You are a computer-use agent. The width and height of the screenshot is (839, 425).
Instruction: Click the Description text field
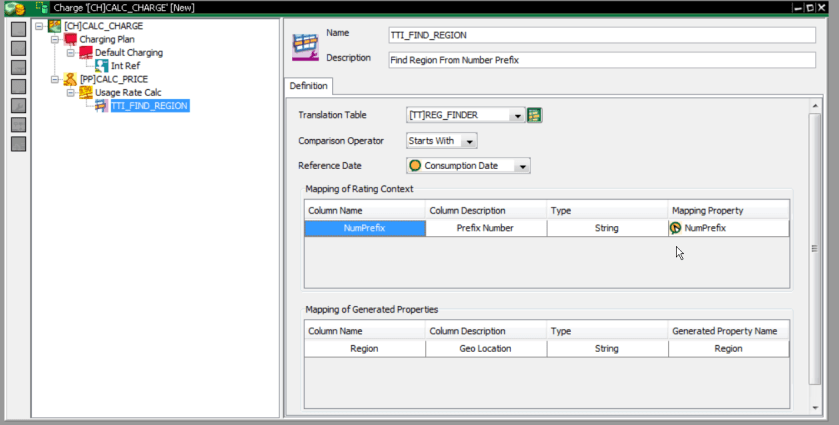(x=601, y=59)
